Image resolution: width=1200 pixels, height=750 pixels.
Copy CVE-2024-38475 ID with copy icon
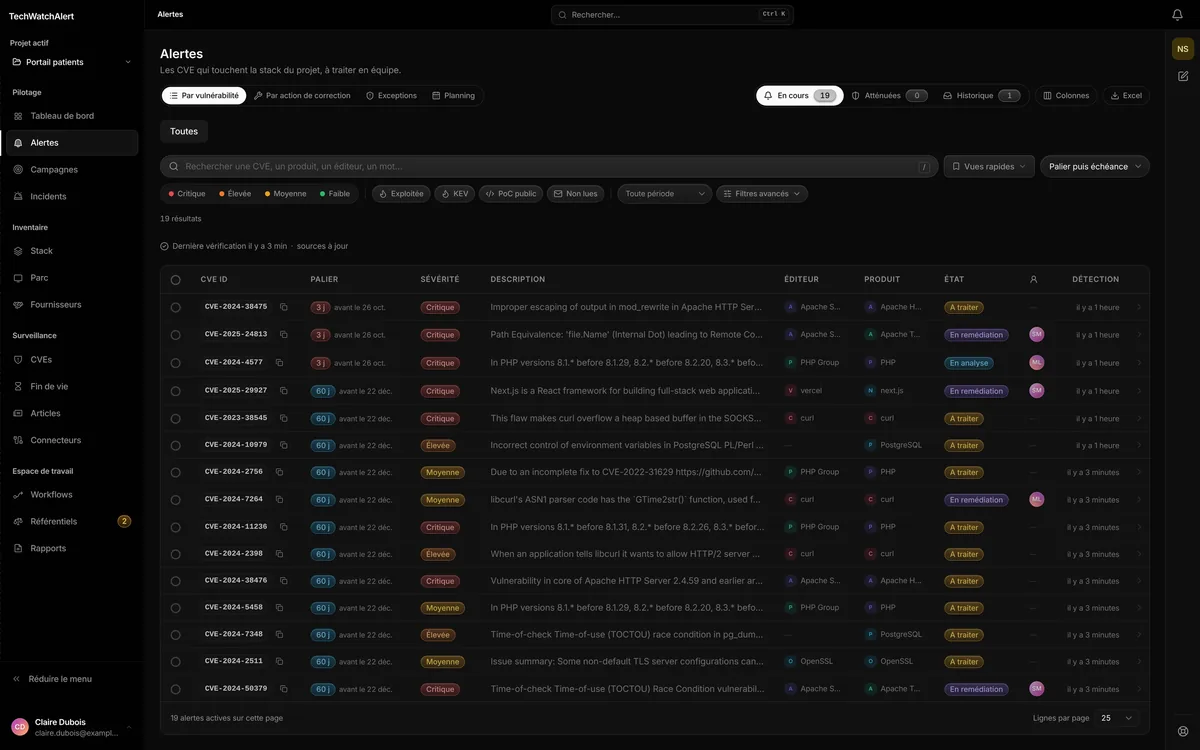click(x=284, y=307)
